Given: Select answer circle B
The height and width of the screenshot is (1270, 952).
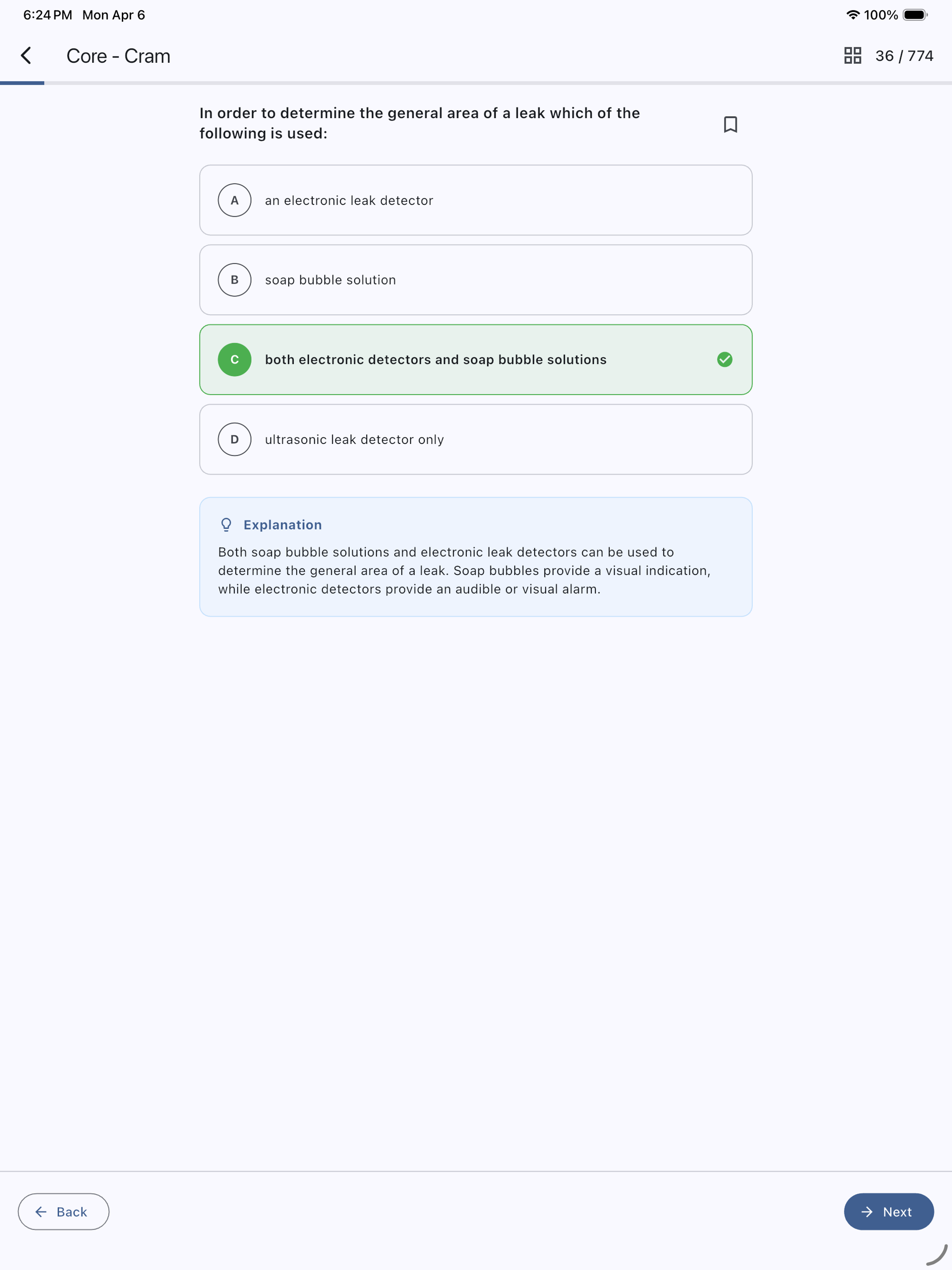Looking at the screenshot, I should coord(234,280).
